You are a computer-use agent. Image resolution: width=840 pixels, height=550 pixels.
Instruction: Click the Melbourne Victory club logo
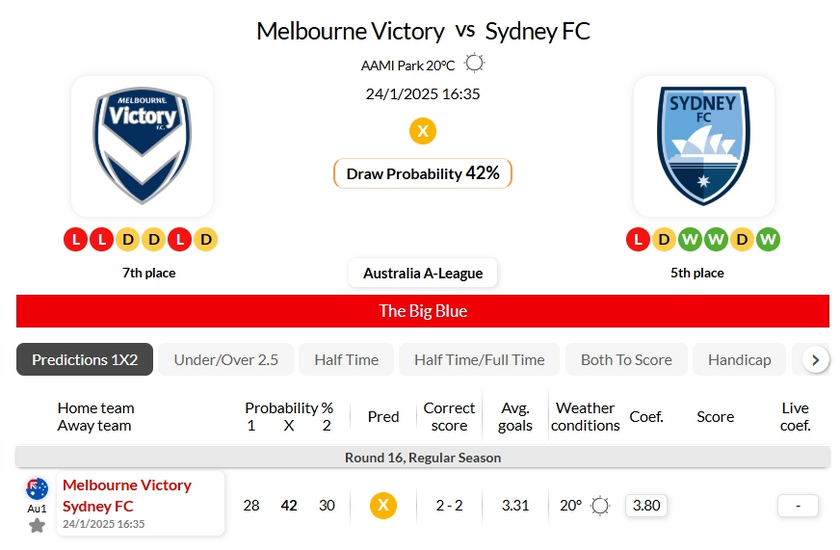pos(142,146)
